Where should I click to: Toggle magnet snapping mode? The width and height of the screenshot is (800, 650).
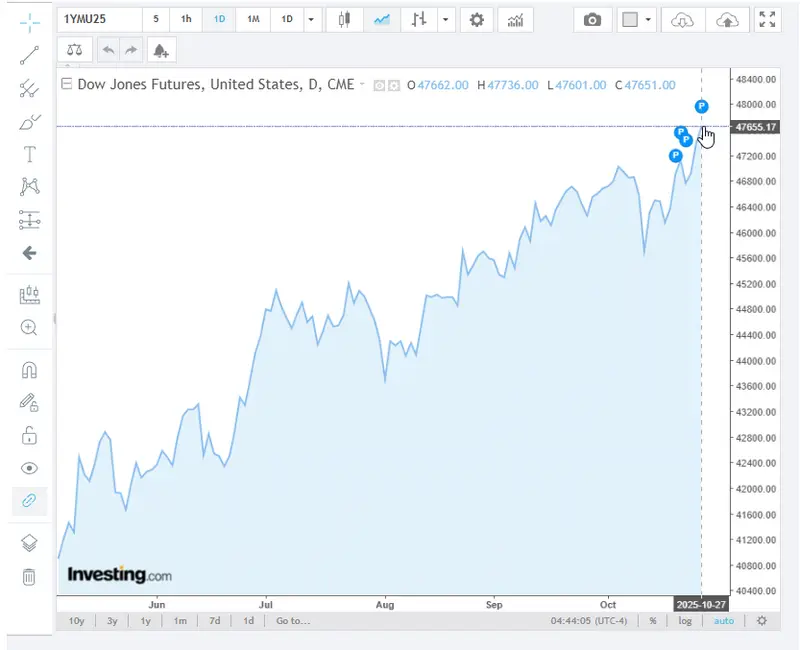click(x=29, y=370)
